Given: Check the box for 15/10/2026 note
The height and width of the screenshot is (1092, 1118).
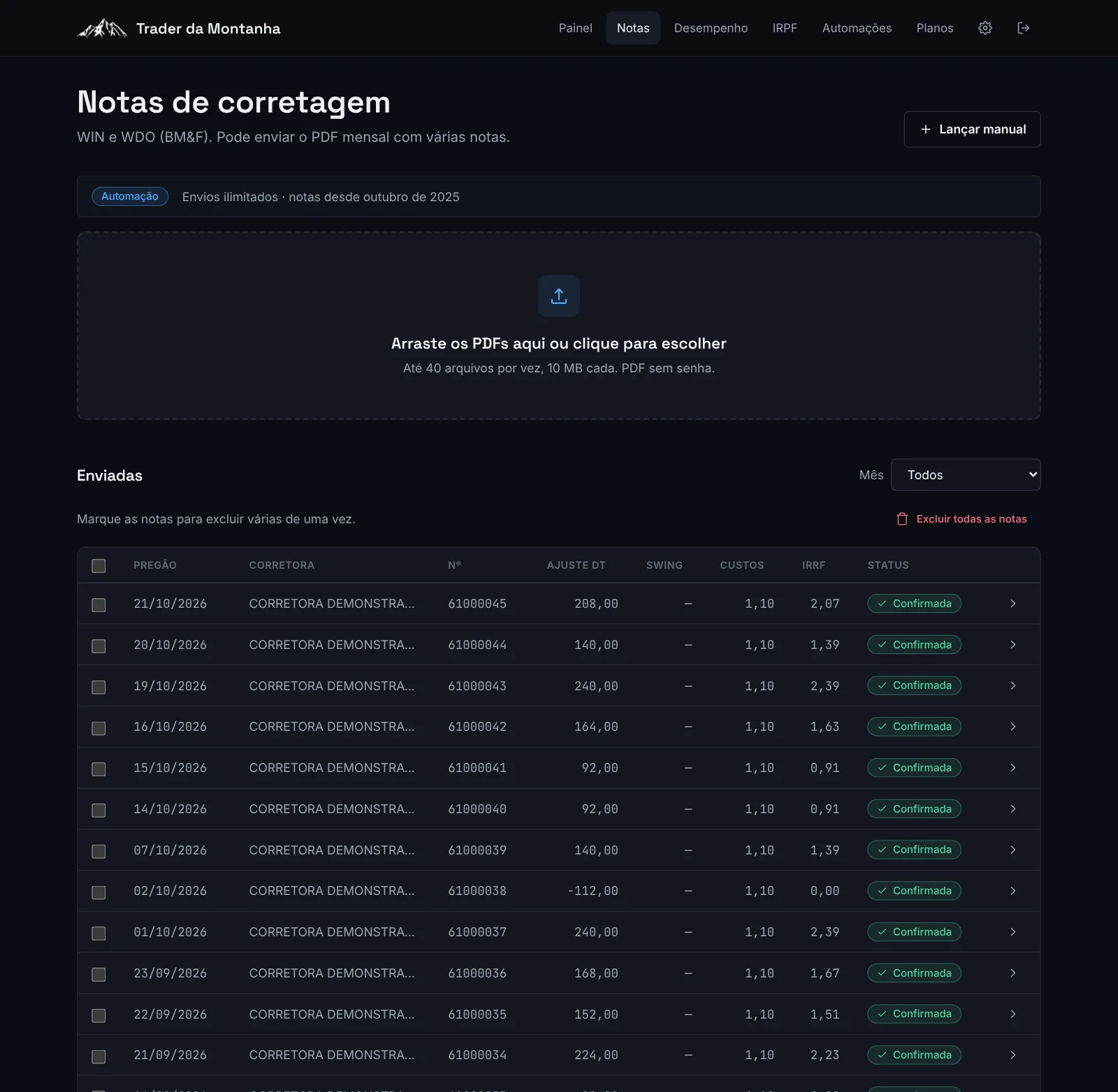Looking at the screenshot, I should tap(99, 769).
